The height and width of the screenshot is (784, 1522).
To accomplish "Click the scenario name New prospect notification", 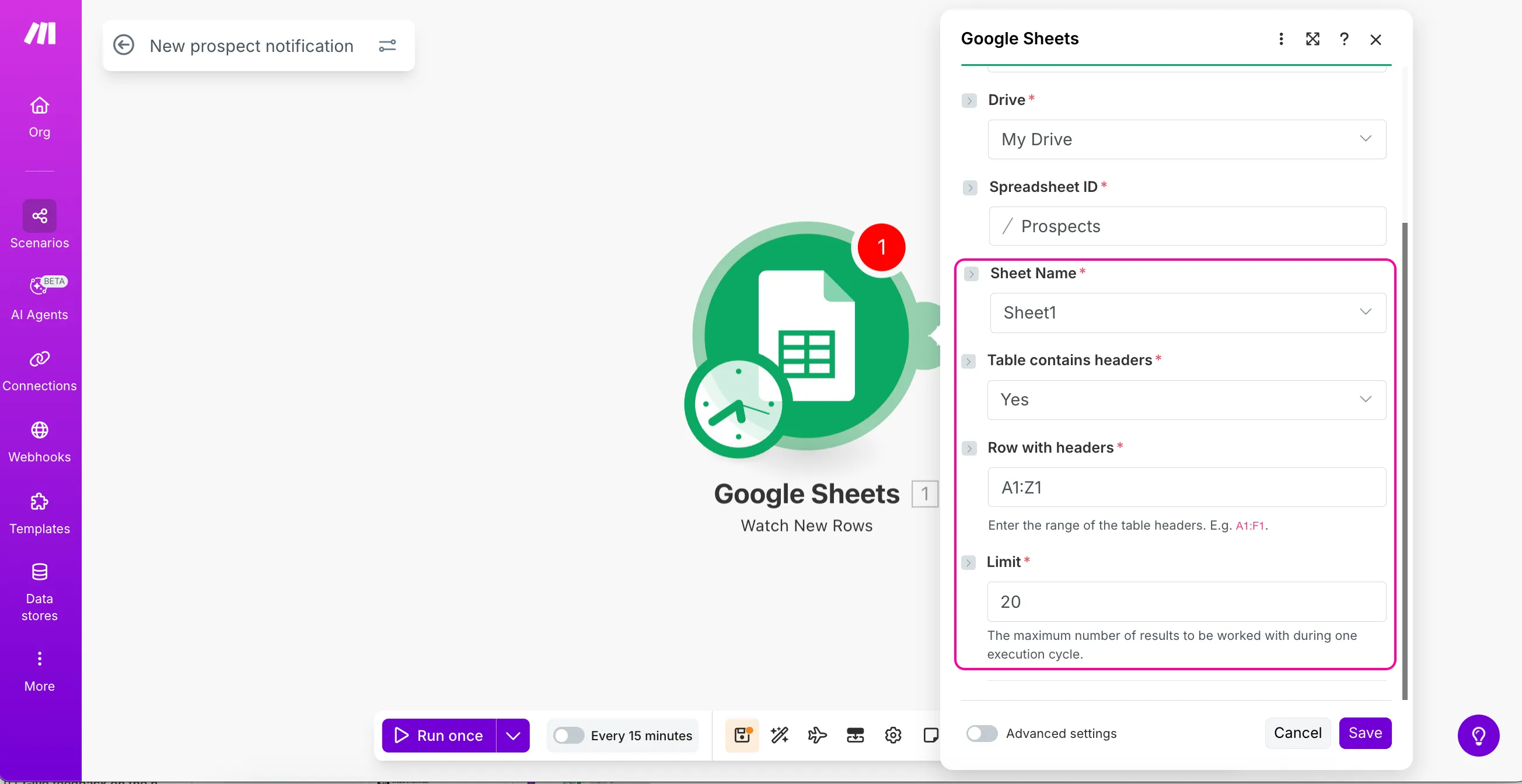I will [x=252, y=45].
